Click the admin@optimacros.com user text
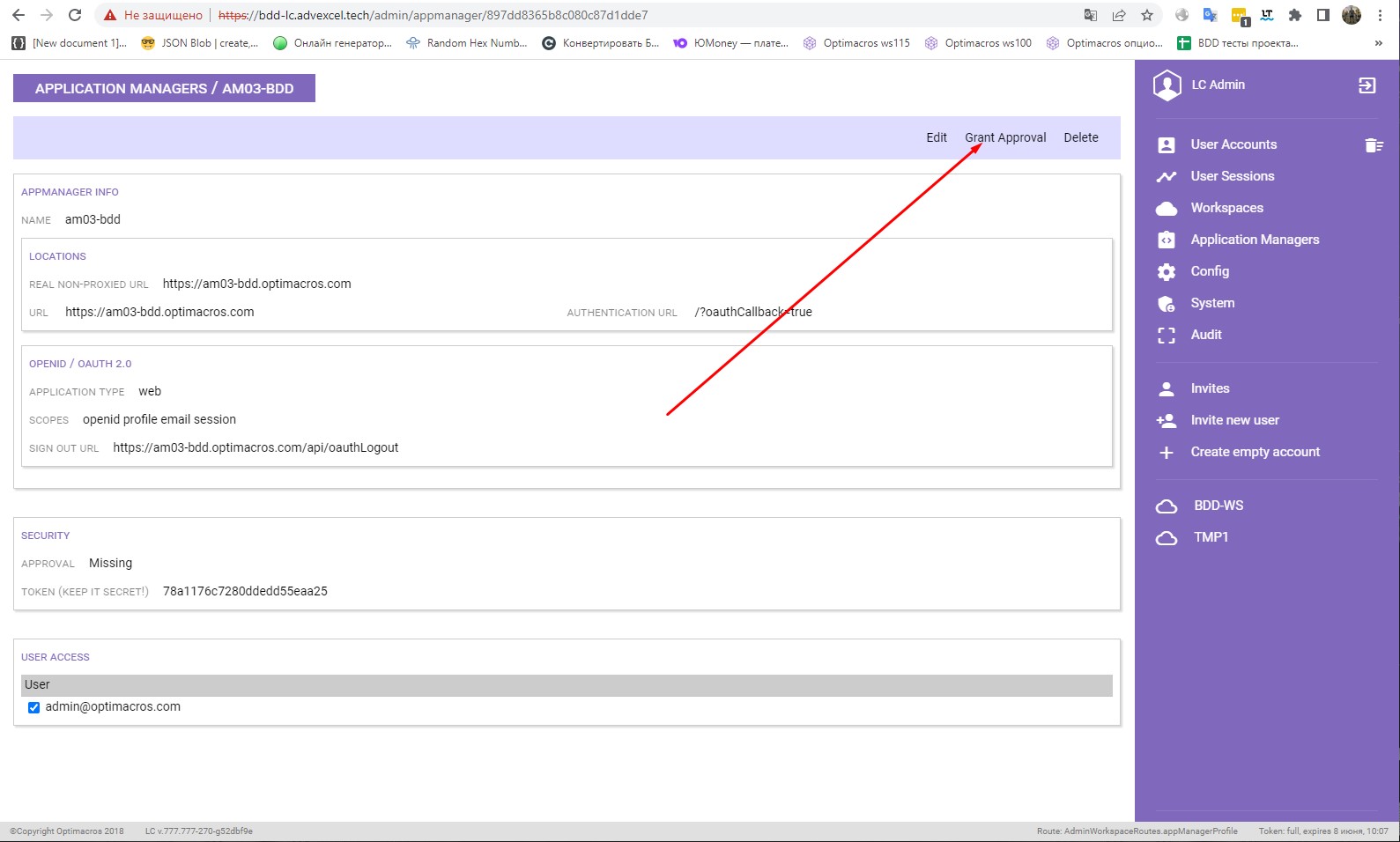1400x842 pixels. [x=113, y=706]
